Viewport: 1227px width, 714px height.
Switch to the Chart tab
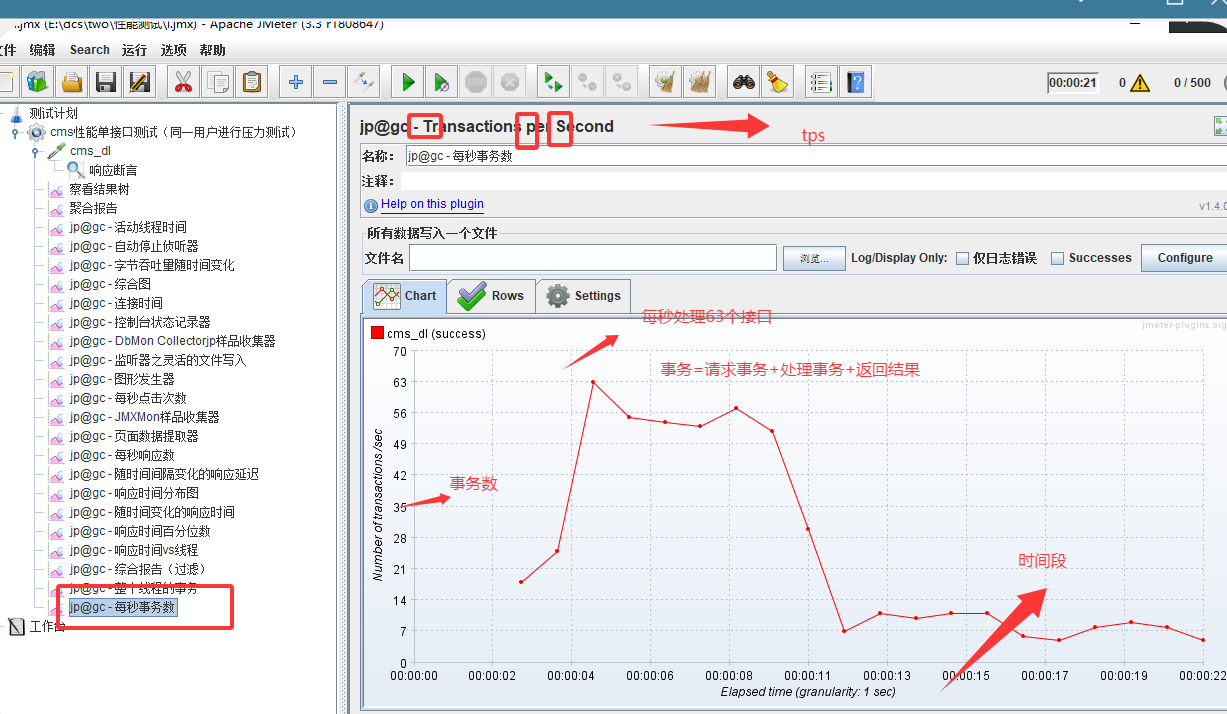point(405,296)
